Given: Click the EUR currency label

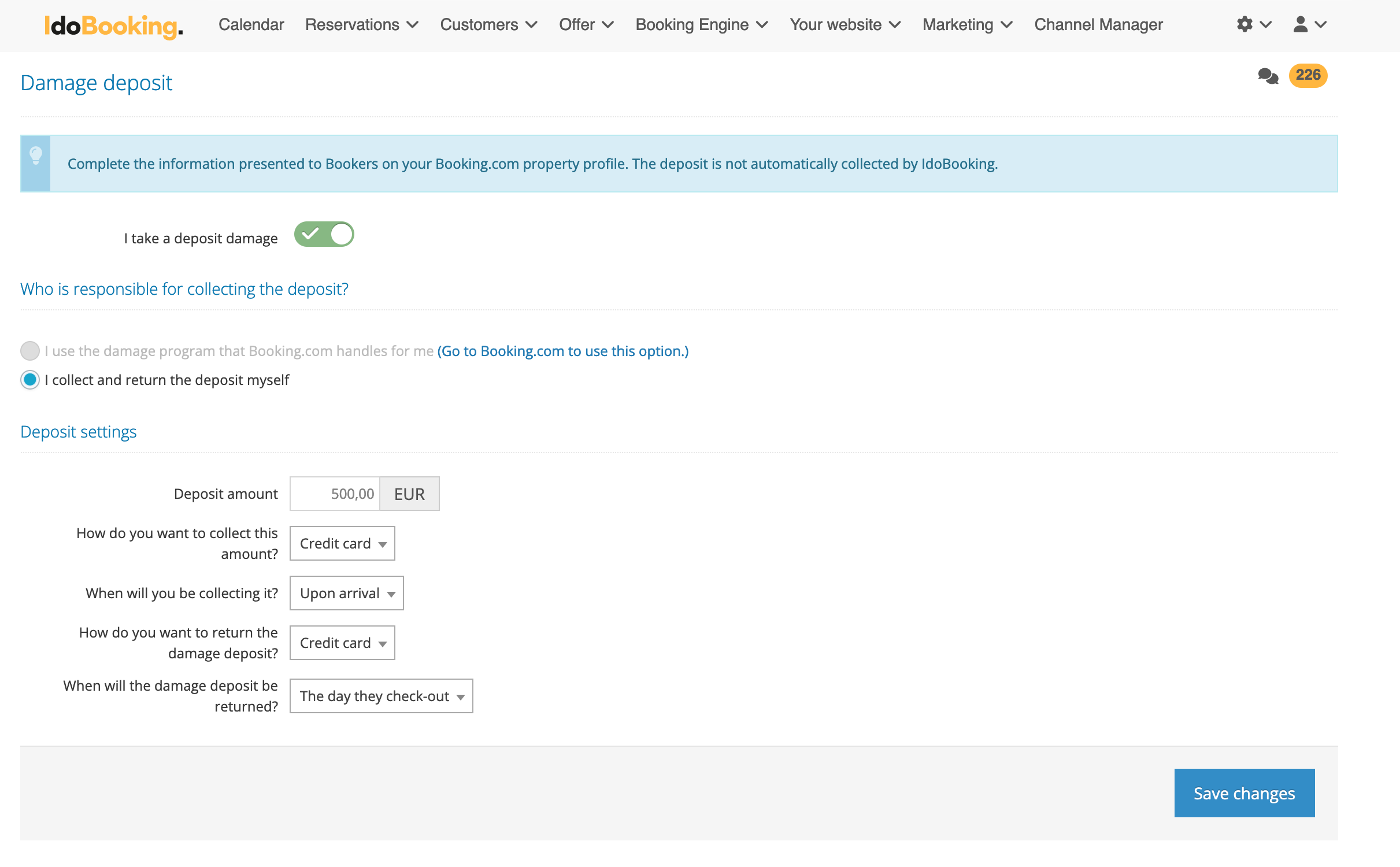Looking at the screenshot, I should tap(409, 494).
